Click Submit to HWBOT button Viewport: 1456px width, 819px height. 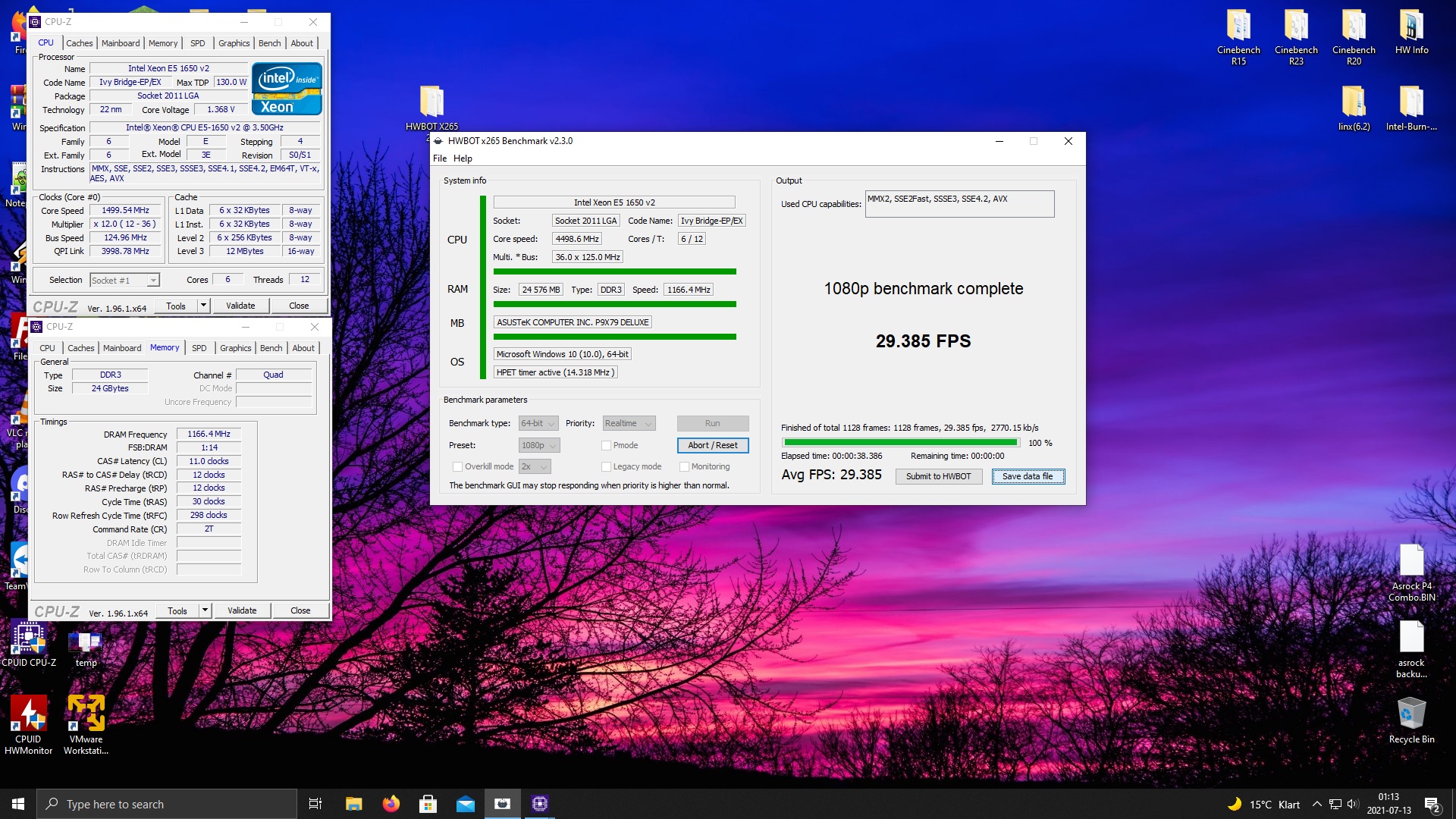[x=938, y=476]
